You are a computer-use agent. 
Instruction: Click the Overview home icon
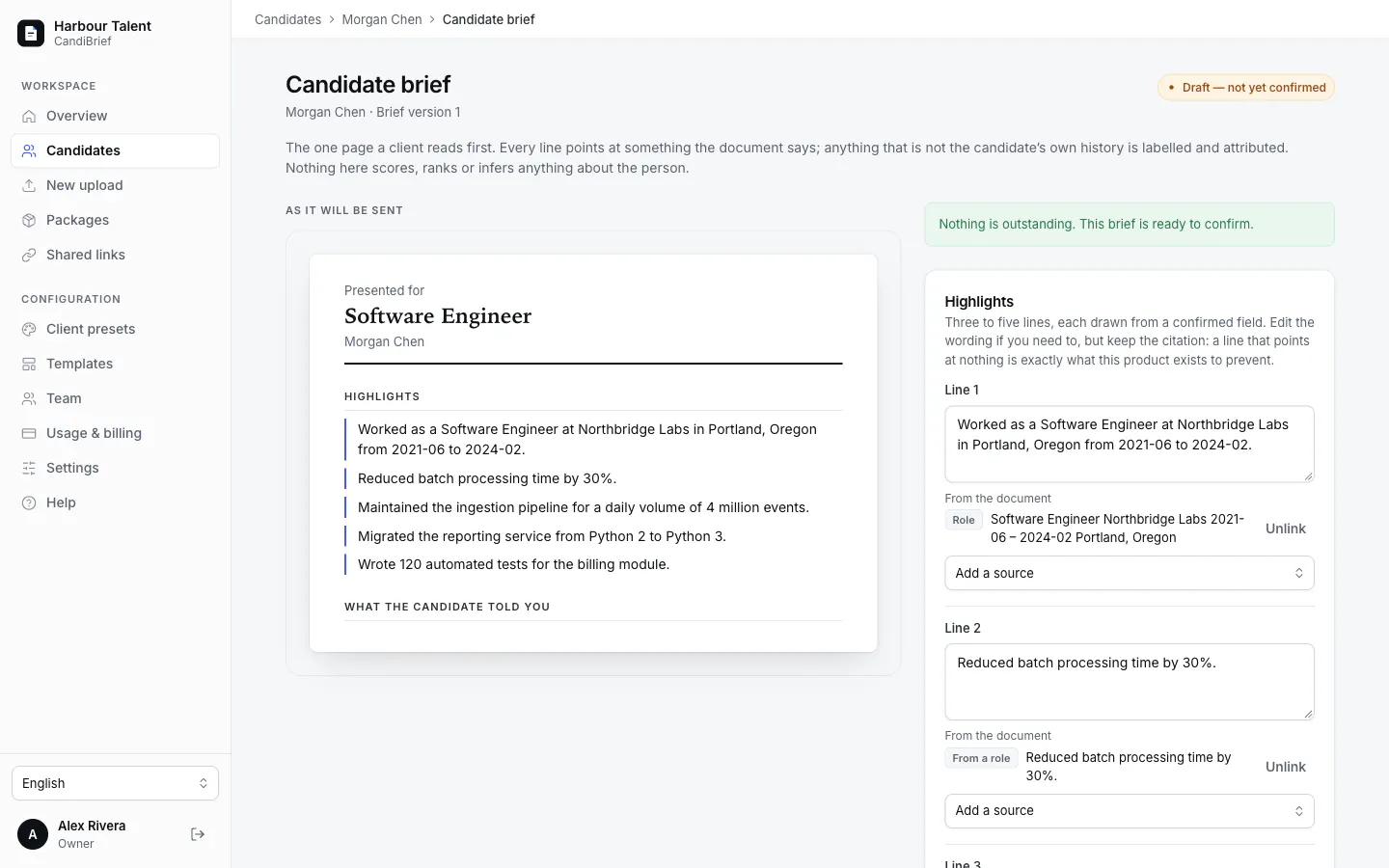(29, 116)
